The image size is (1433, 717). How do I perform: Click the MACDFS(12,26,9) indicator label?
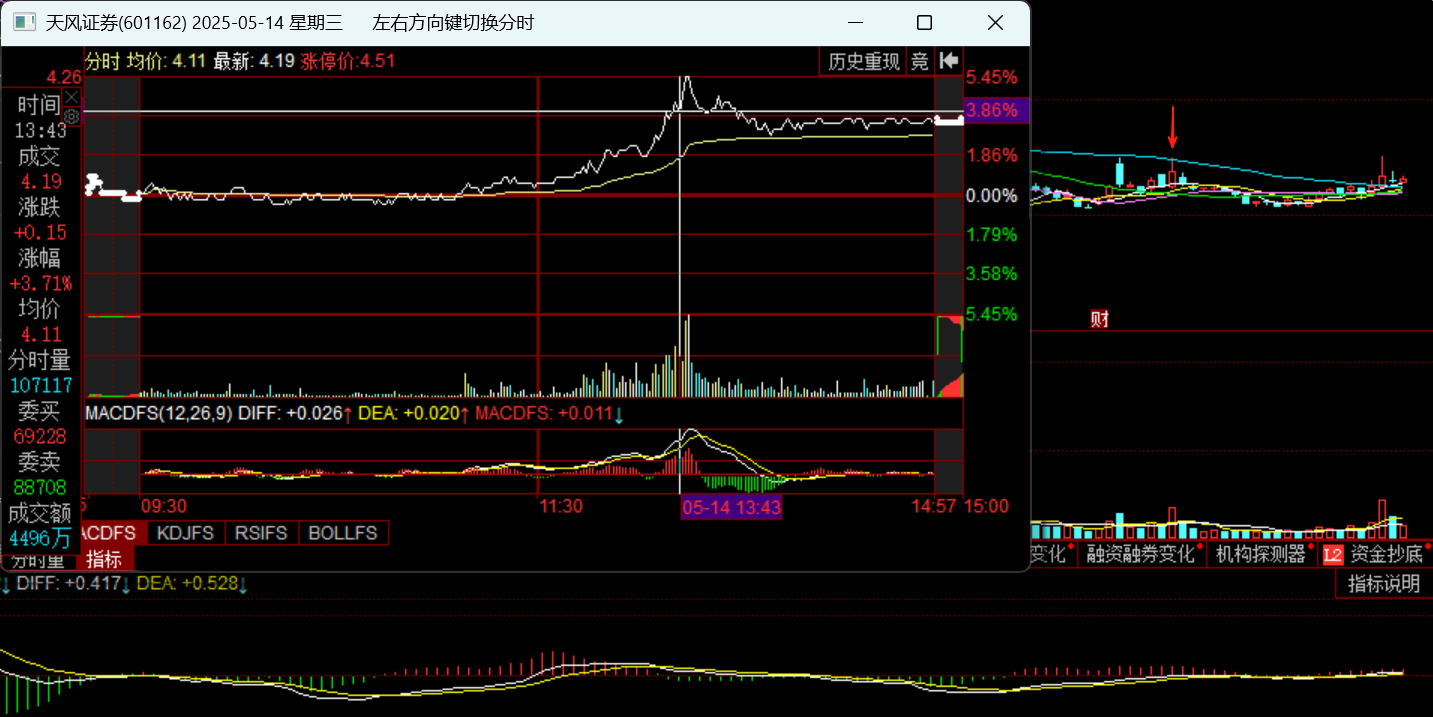[157, 413]
